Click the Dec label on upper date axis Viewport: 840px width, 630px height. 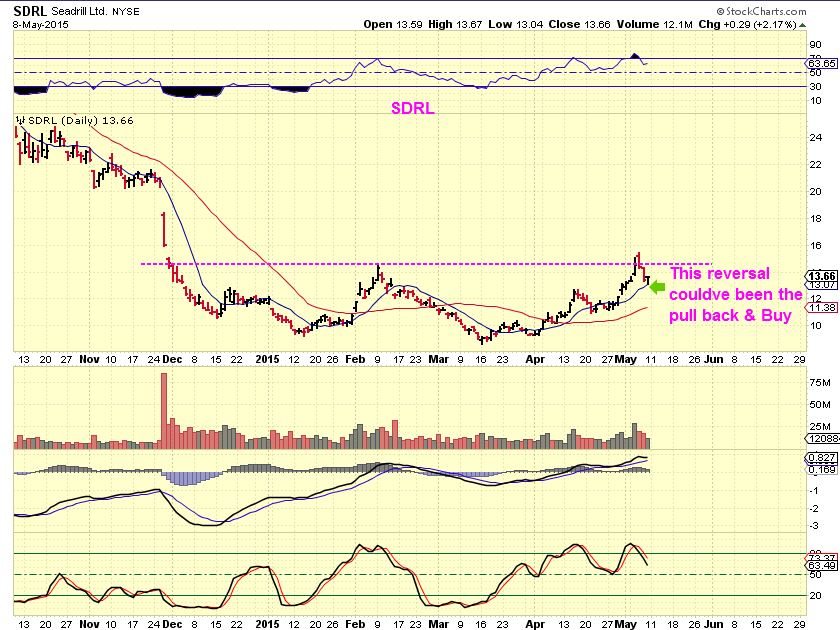click(172, 359)
